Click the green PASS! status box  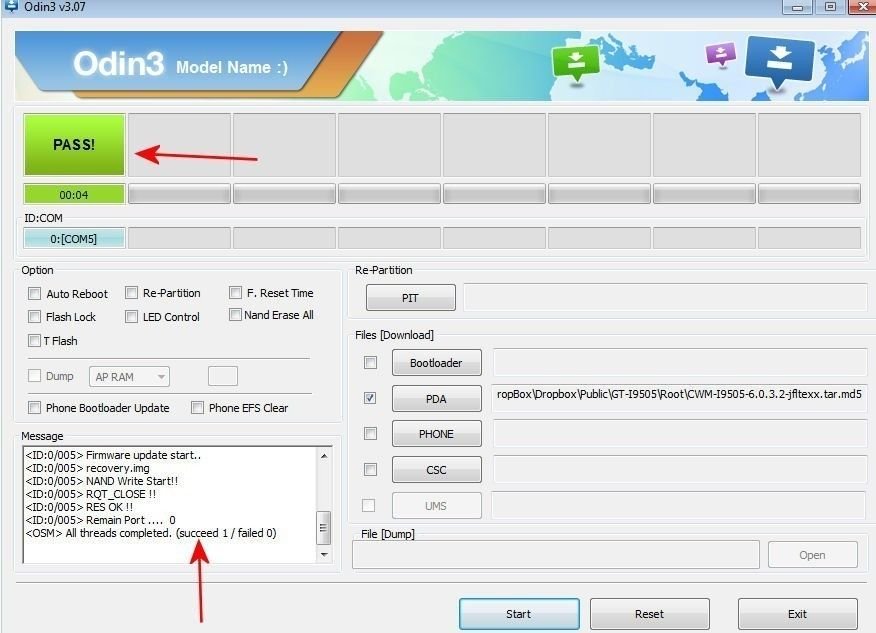(x=74, y=145)
